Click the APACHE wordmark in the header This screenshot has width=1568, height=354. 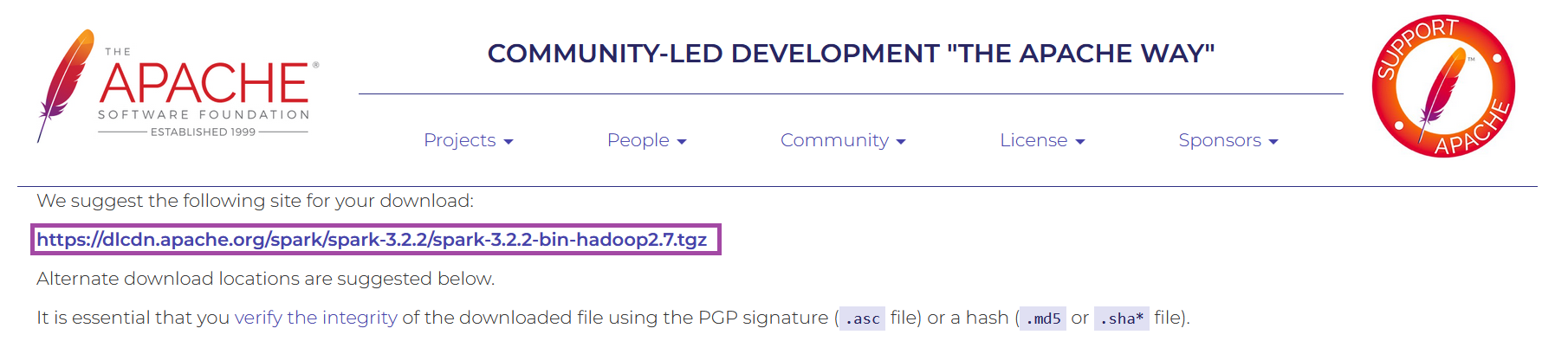click(x=204, y=83)
